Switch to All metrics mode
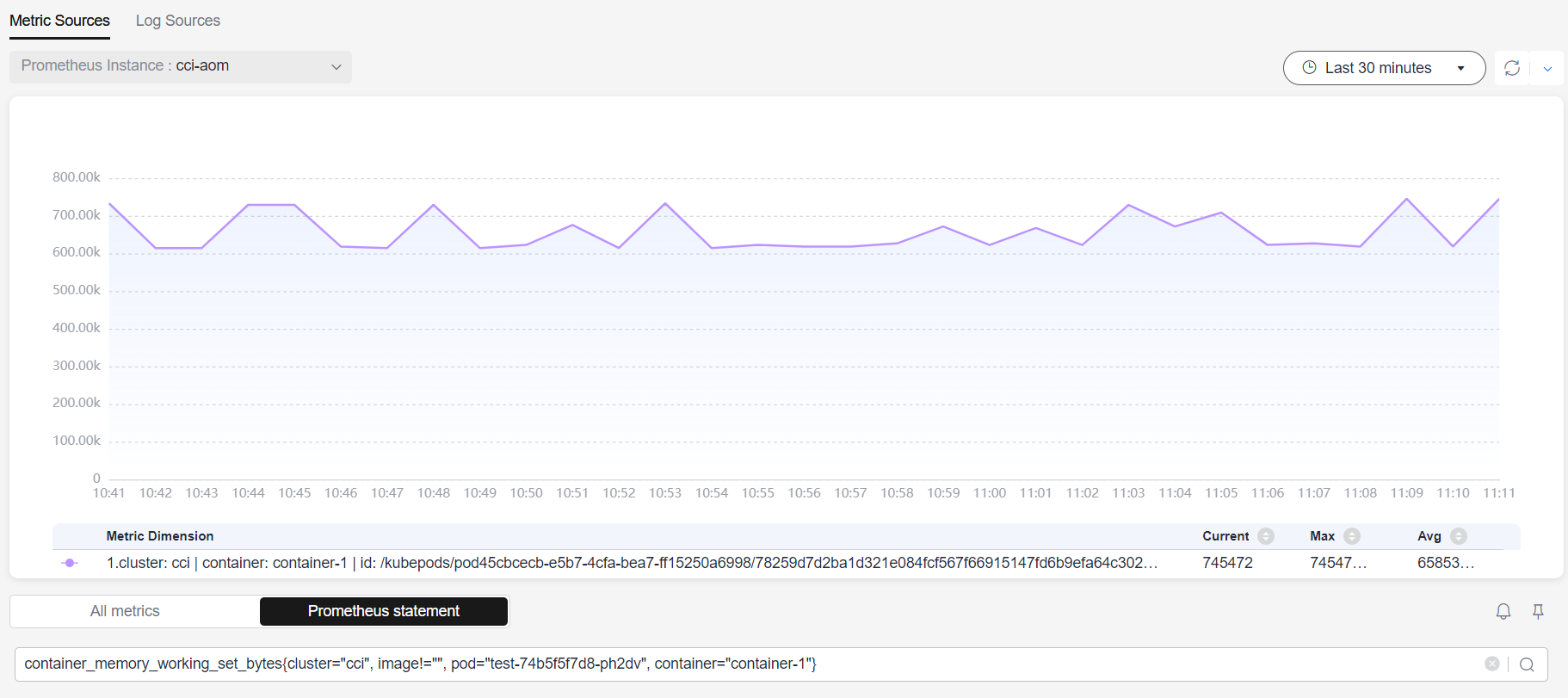Screen dimensions: 1568x698 (x=125, y=611)
